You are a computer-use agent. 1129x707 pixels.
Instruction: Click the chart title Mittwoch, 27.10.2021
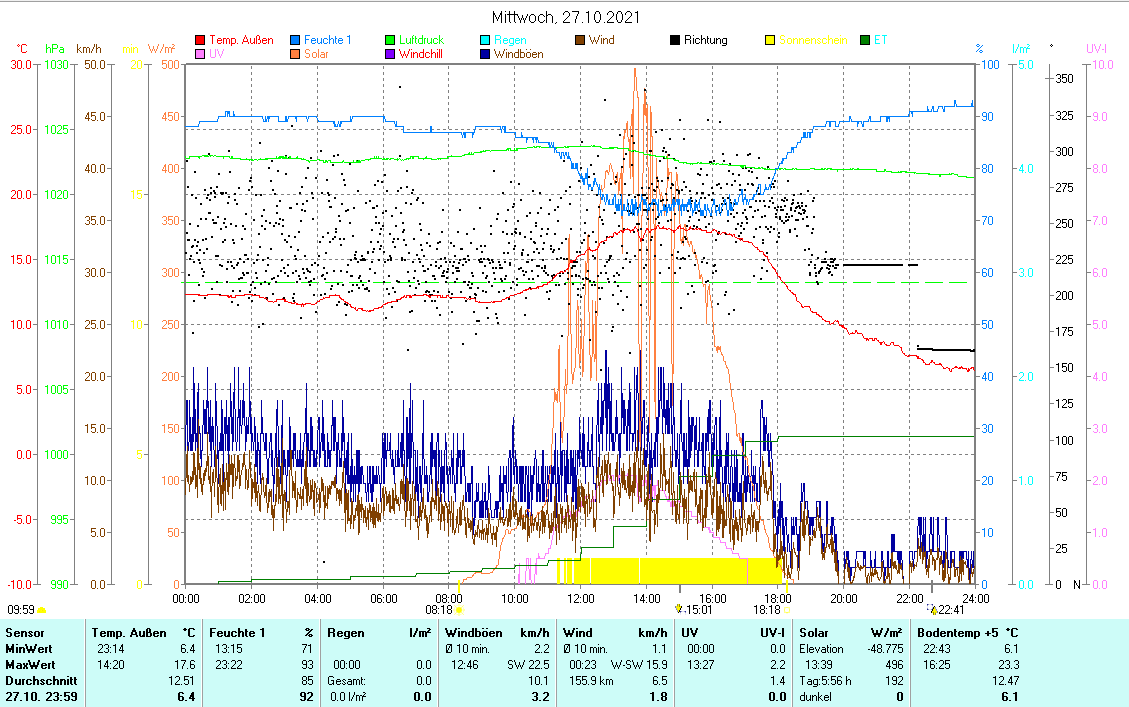coord(565,18)
